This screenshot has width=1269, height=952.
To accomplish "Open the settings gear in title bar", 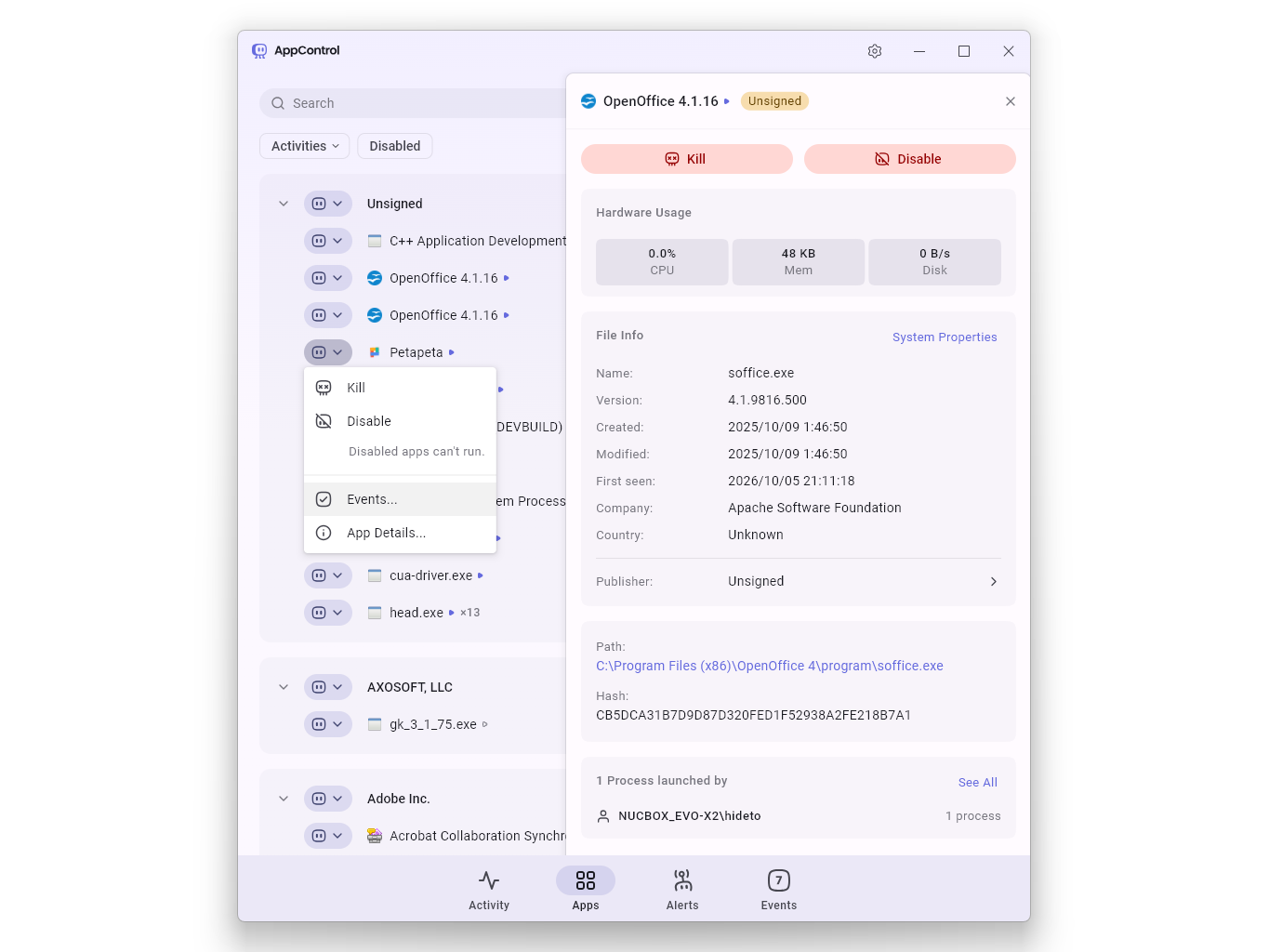I will 875,51.
